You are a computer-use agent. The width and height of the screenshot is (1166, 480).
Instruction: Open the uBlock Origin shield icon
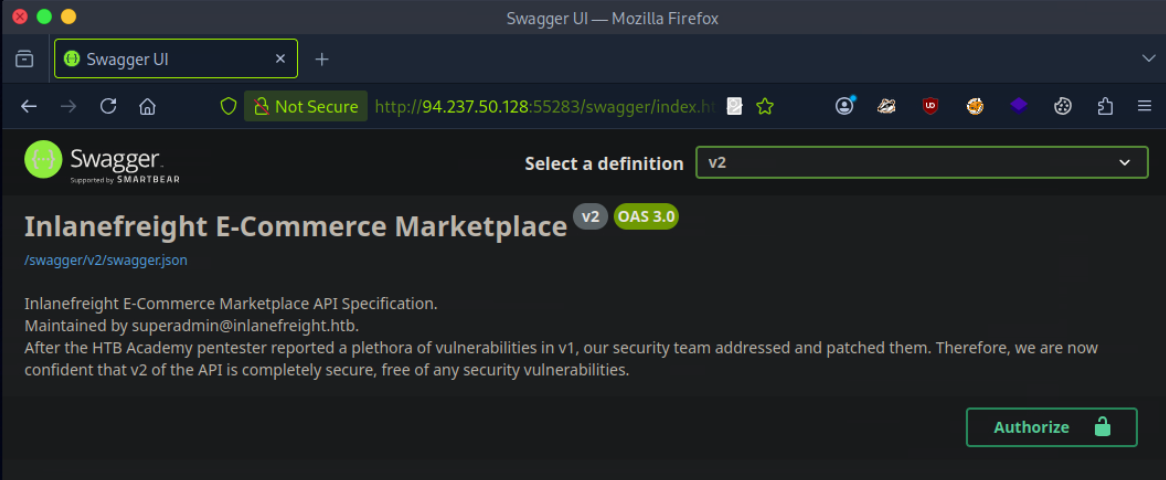930,106
